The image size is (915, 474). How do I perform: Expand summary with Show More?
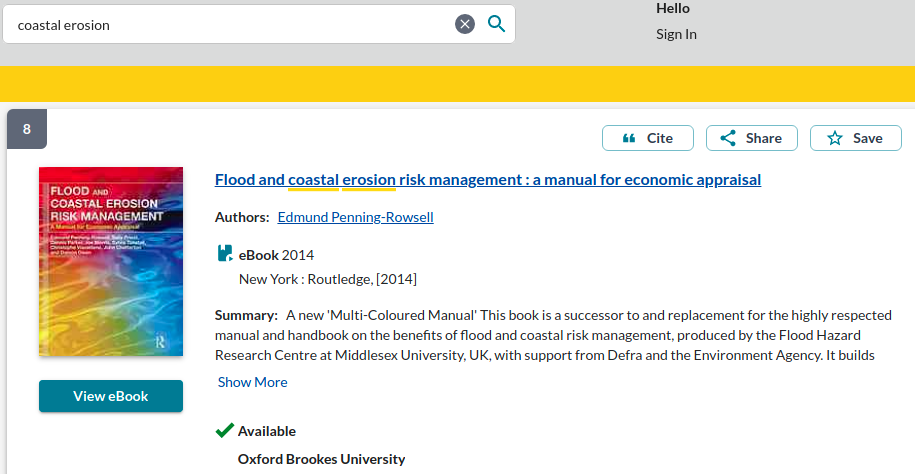click(x=253, y=382)
